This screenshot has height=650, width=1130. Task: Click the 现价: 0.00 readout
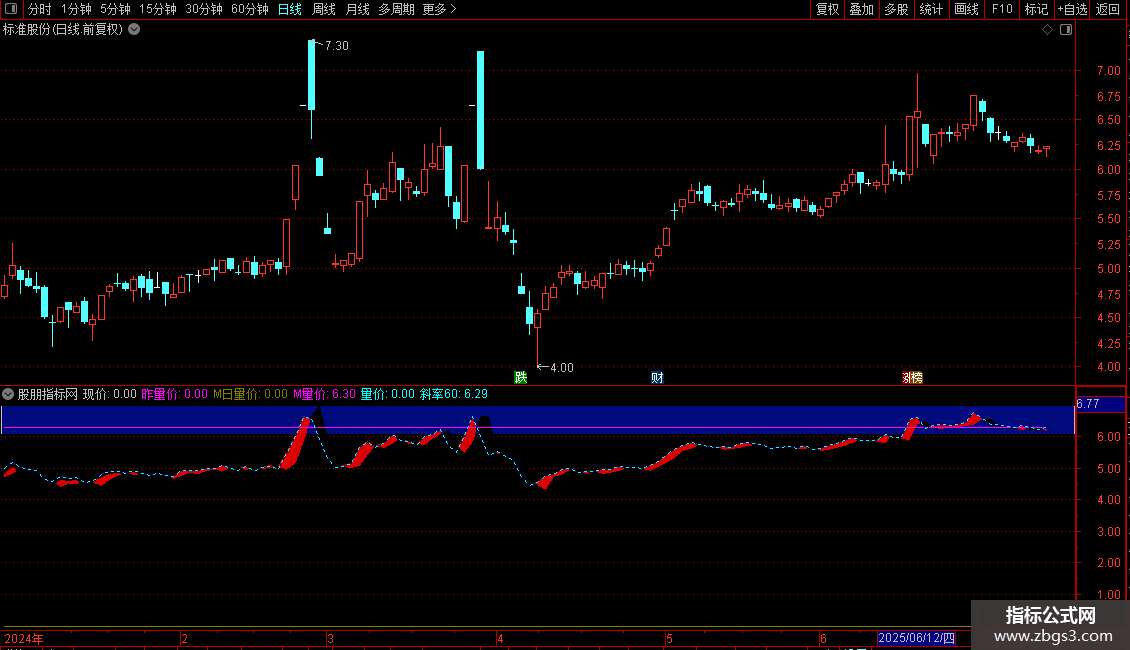point(110,394)
